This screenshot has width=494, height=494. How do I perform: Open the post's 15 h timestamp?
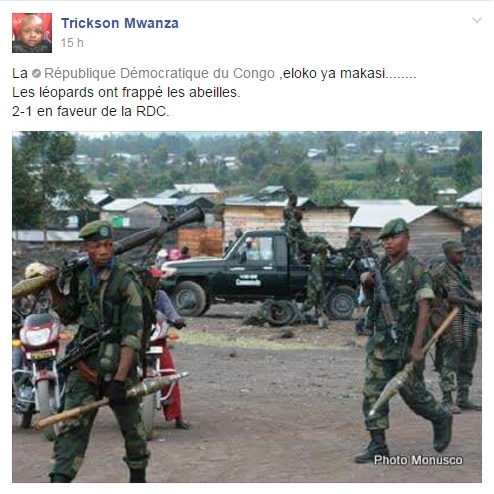point(72,43)
